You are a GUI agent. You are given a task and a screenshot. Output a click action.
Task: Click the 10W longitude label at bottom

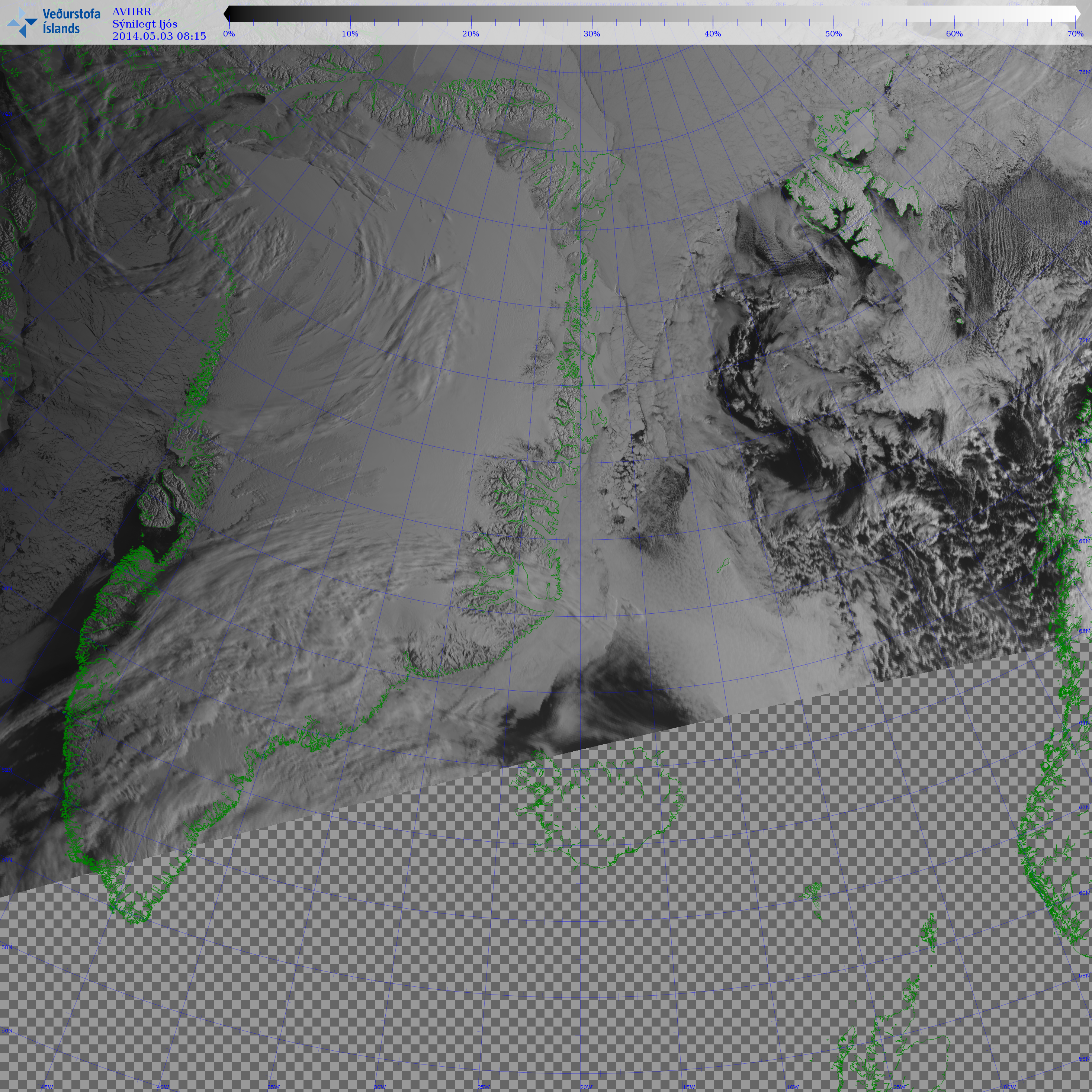tap(793, 1087)
